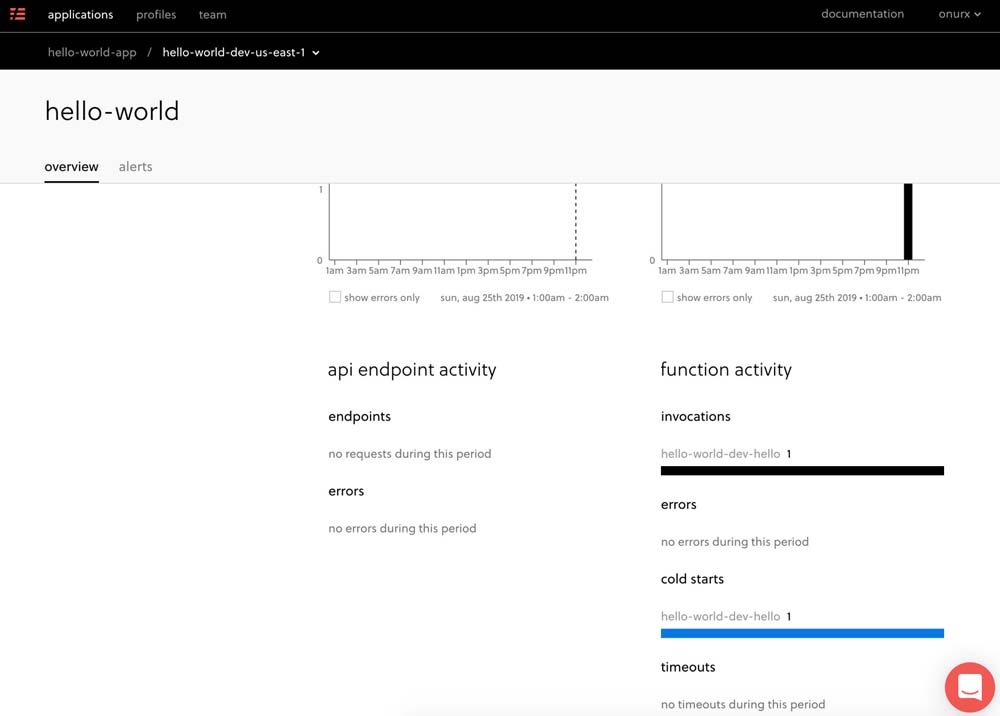The image size is (1000, 716).
Task: Switch to the alerts tab
Action: (135, 167)
